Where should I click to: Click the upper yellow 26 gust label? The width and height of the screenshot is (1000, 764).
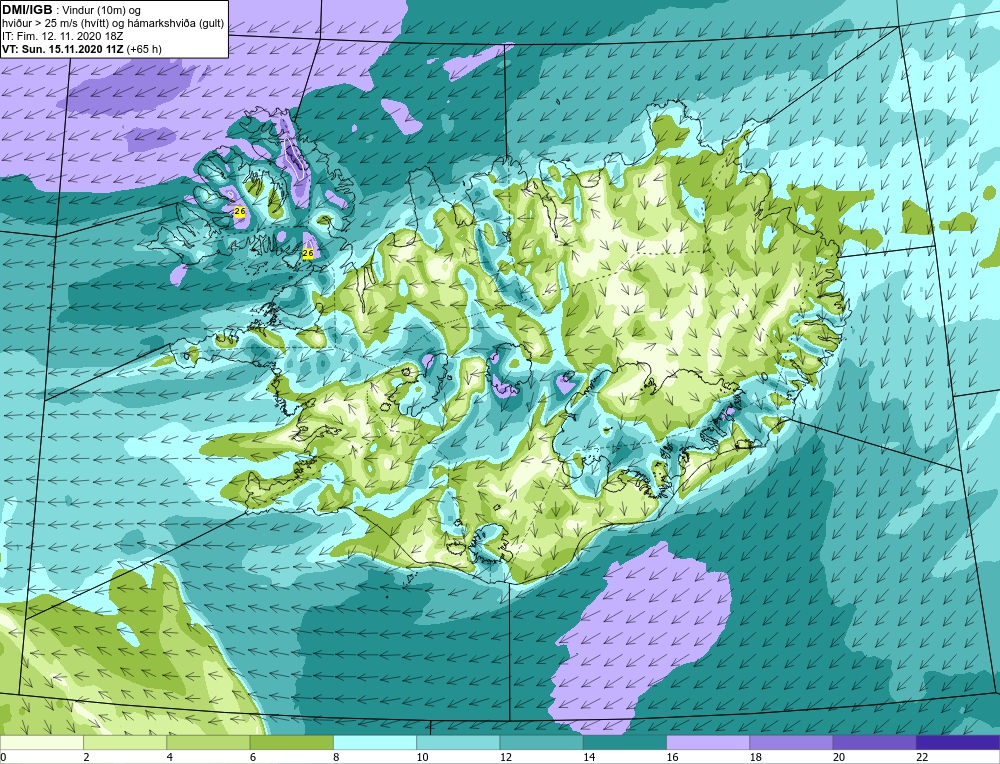pyautogui.click(x=240, y=212)
